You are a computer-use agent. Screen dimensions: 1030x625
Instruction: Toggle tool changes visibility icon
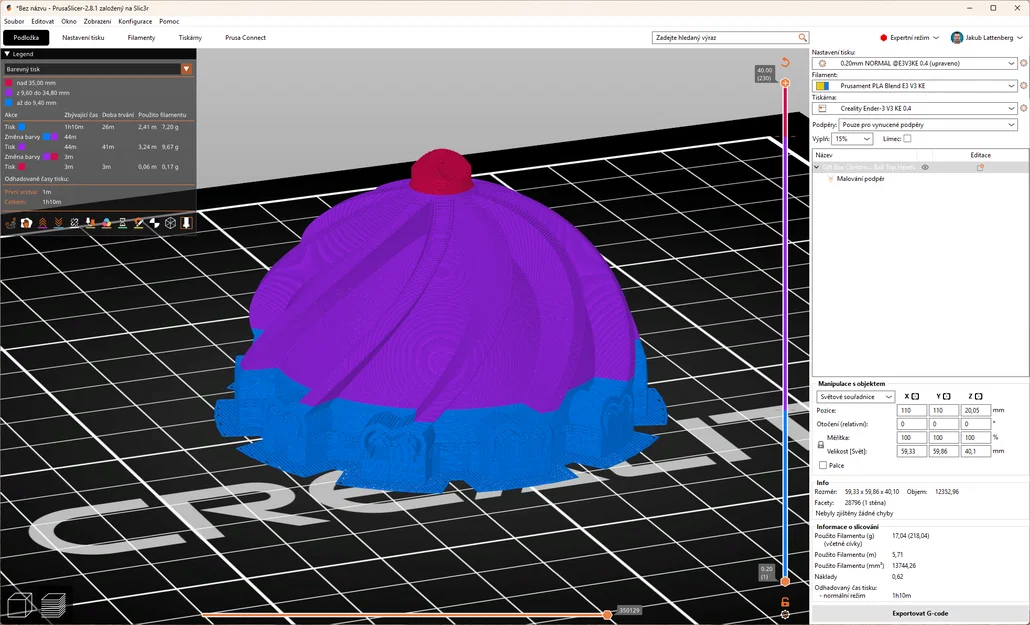click(91, 223)
